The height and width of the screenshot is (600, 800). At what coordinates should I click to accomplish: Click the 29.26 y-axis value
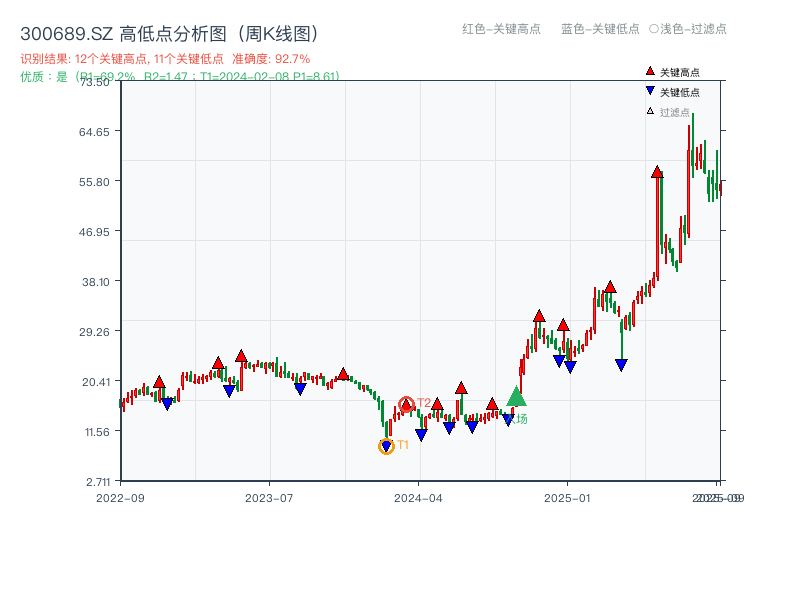tap(94, 332)
